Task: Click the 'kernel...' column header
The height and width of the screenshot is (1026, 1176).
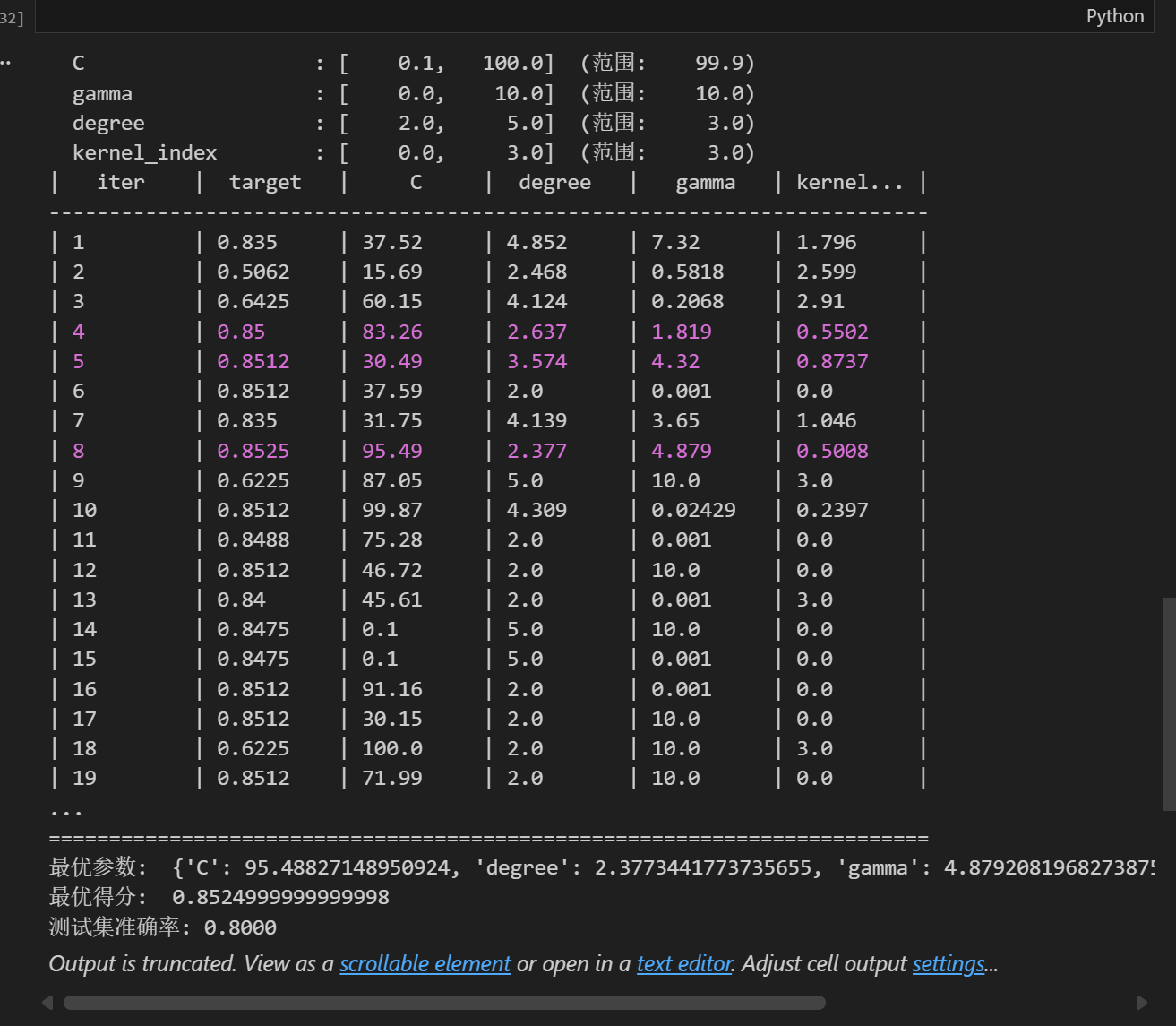Action: 850,183
